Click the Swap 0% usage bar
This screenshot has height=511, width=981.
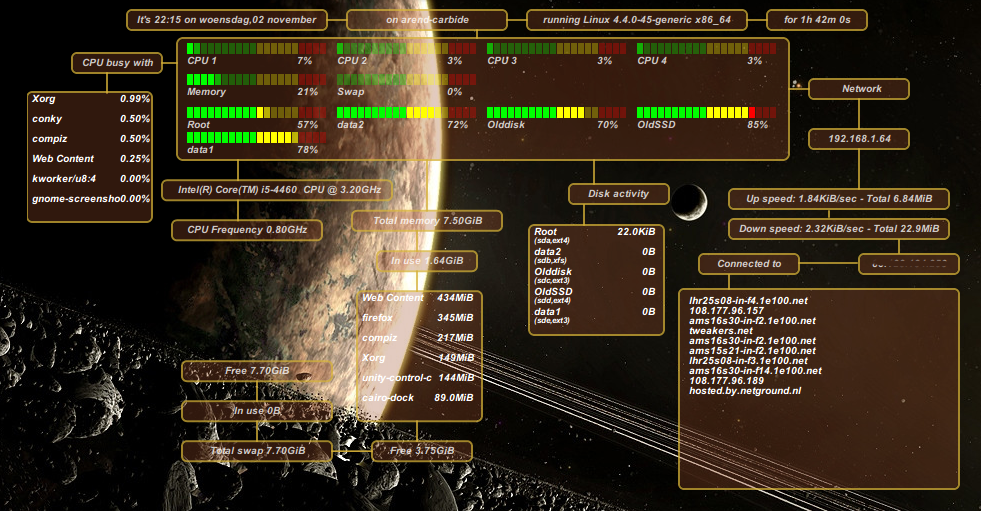click(407, 79)
